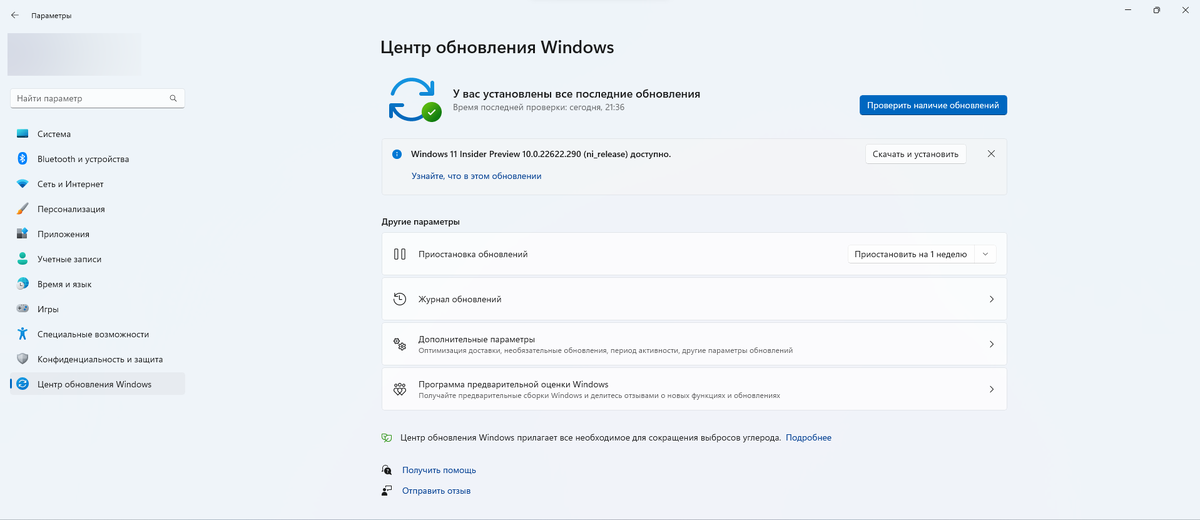This screenshot has width=1200, height=520.
Task: Expand Журнал обновлений via its chevron
Action: pyautogui.click(x=991, y=299)
